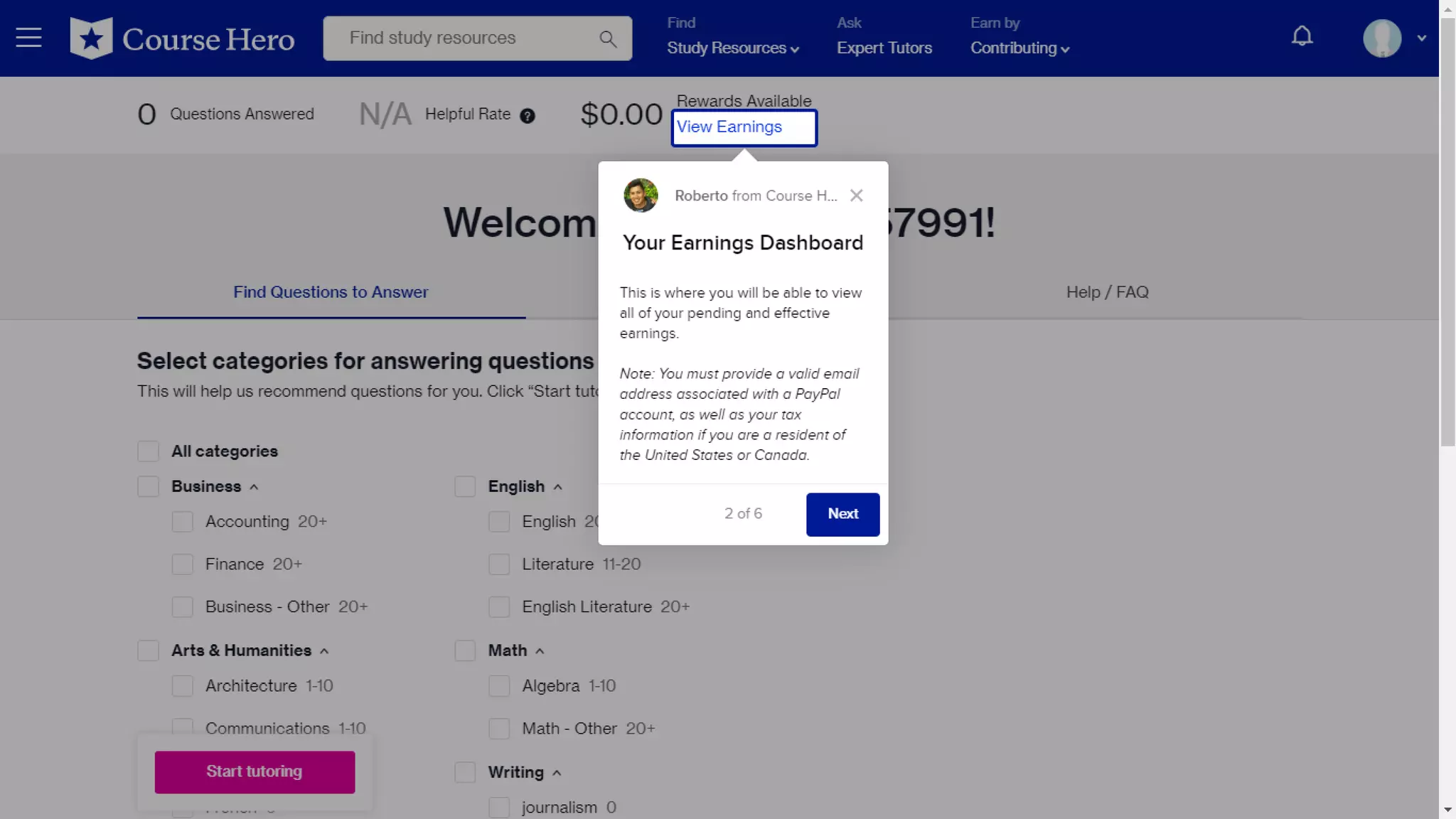The image size is (1456, 819).
Task: Click the Course Hero star logo
Action: click(x=91, y=38)
